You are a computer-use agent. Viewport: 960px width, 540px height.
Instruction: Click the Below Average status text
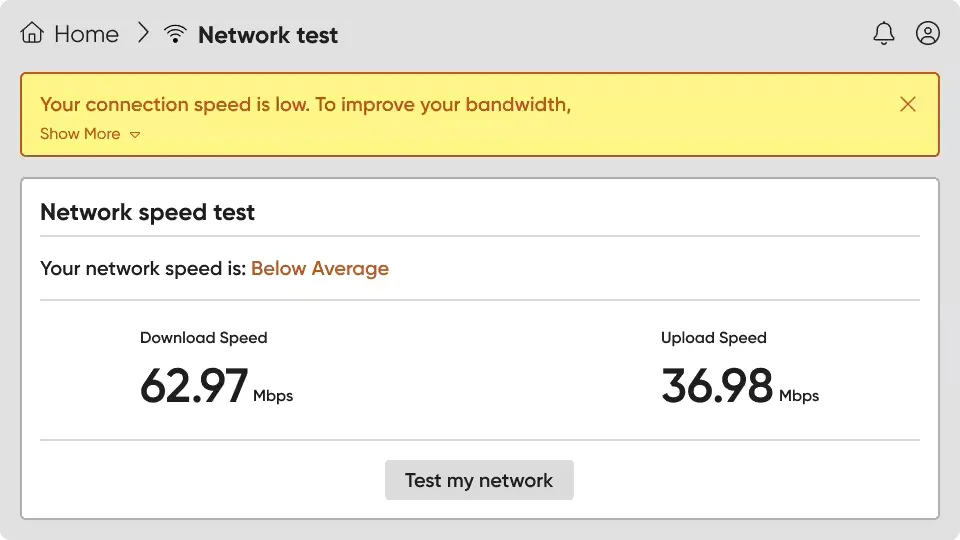pos(320,268)
